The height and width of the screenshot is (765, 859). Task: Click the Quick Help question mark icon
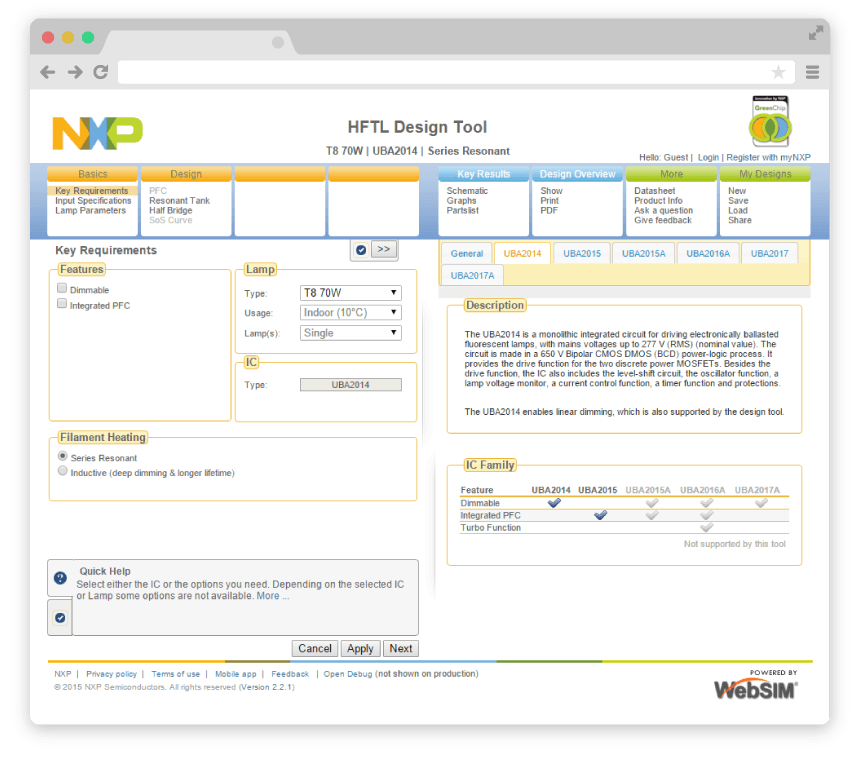click(60, 578)
